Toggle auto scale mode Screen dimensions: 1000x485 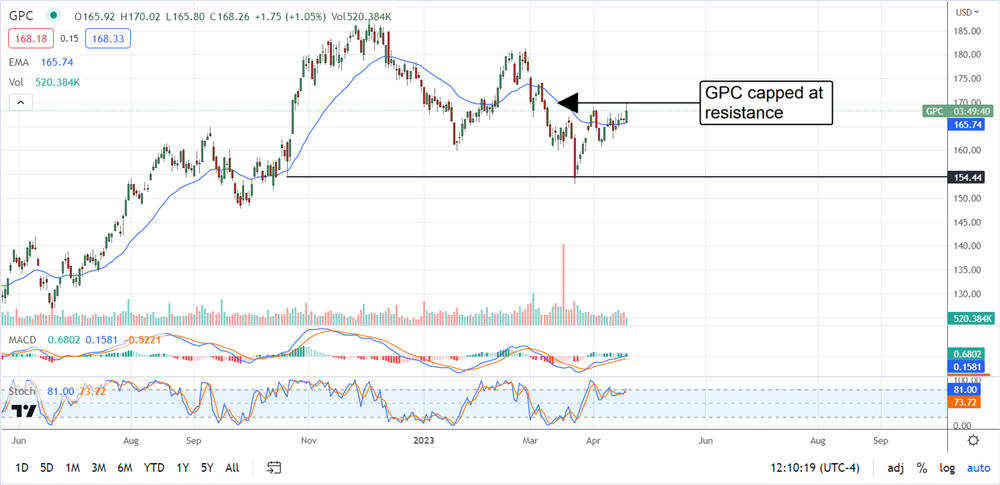pos(978,468)
